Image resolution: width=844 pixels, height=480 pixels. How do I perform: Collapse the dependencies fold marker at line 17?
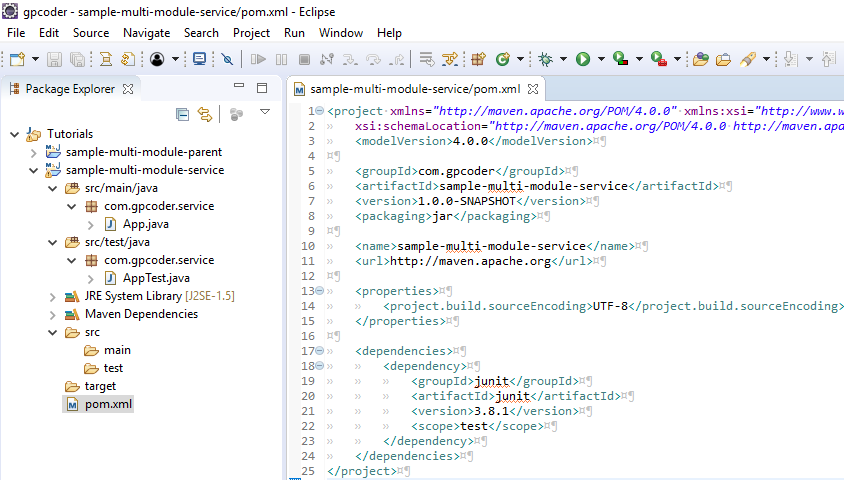[x=318, y=351]
